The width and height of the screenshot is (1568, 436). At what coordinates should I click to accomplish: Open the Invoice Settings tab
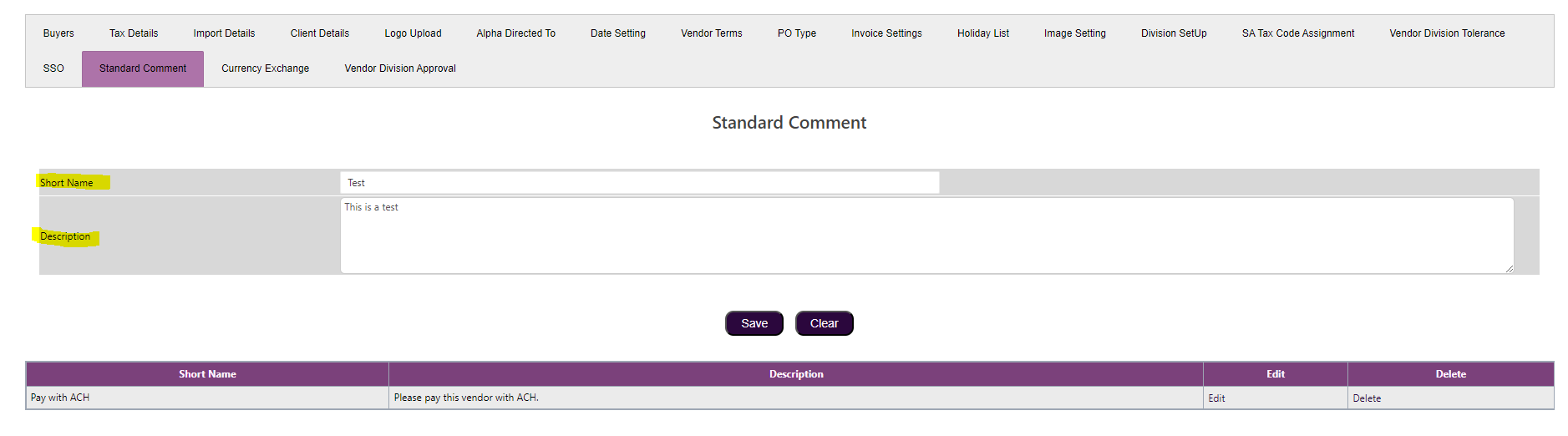(x=886, y=33)
